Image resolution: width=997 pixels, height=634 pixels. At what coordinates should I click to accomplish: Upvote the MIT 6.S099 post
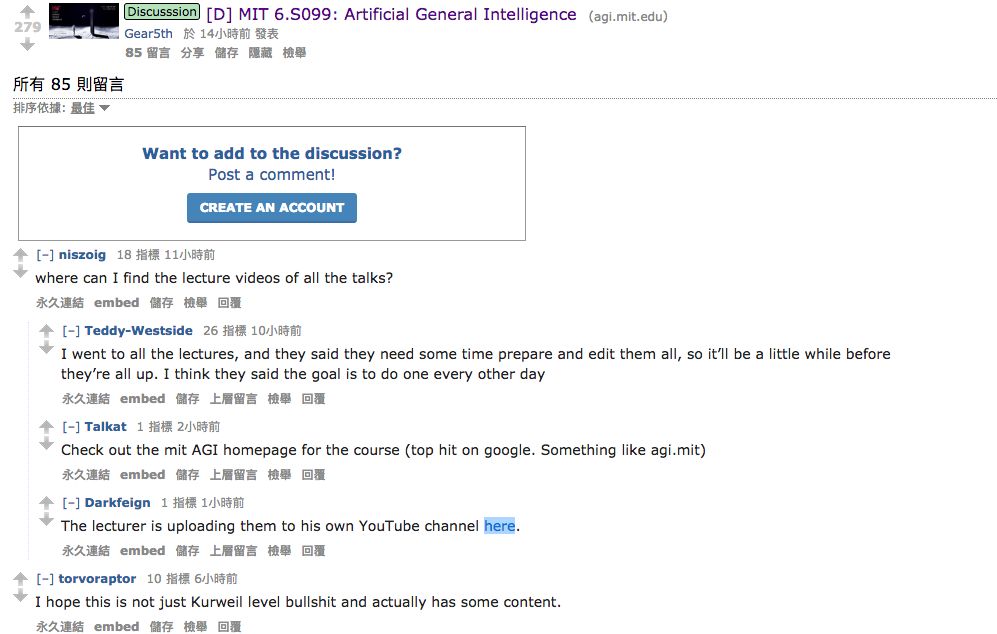coord(27,10)
